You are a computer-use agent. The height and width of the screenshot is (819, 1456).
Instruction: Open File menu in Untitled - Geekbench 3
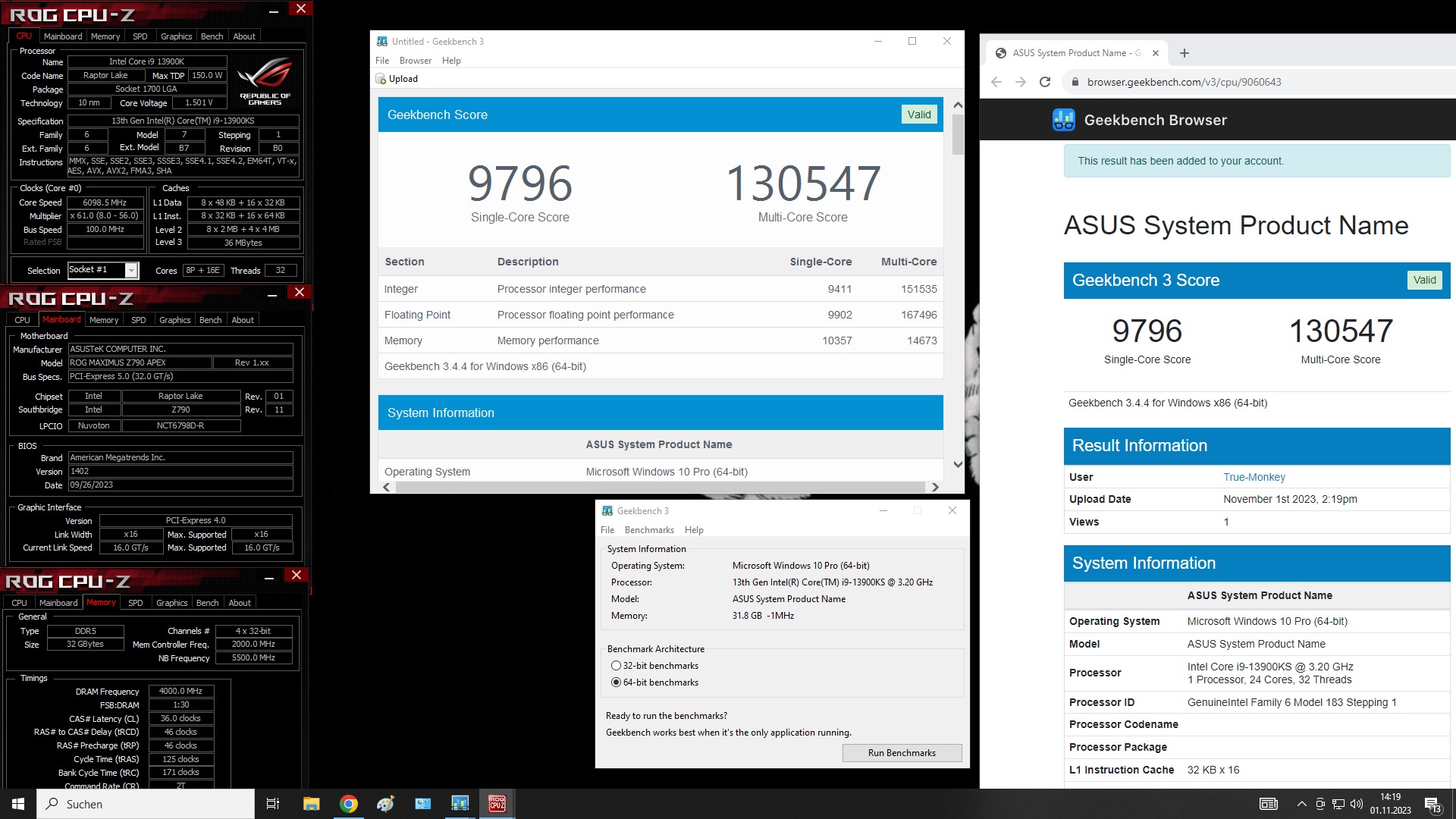pos(382,61)
